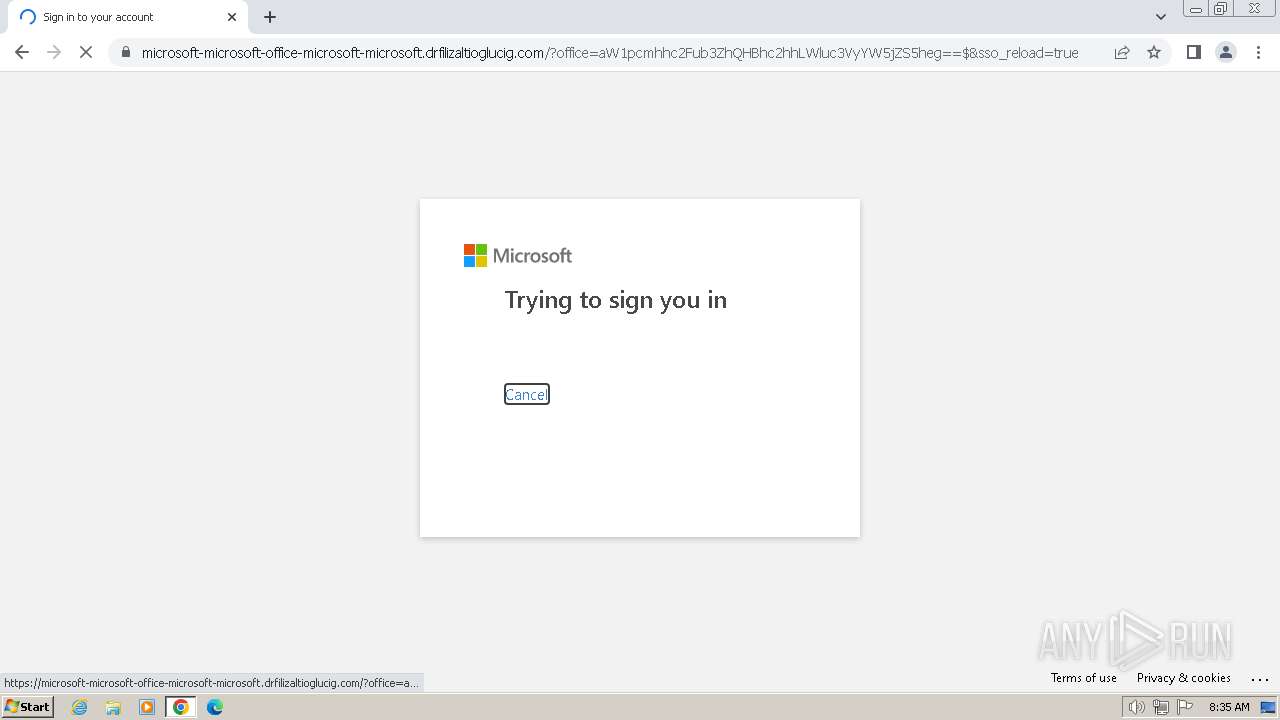The height and width of the screenshot is (720, 1280).
Task: Click the footer ellipsis more options
Action: click(1260, 678)
